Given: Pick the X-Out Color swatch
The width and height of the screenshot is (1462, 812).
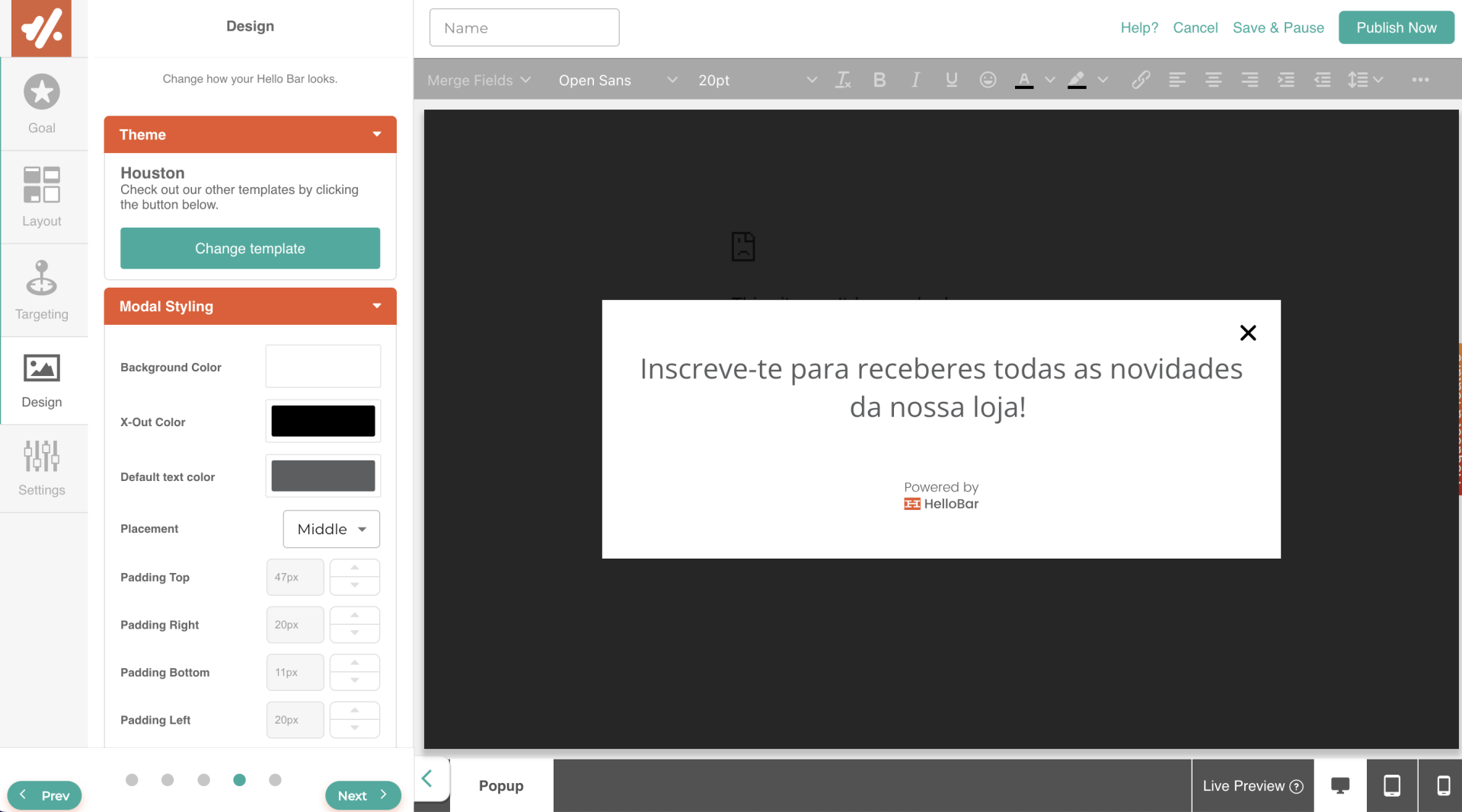Looking at the screenshot, I should pos(323,422).
